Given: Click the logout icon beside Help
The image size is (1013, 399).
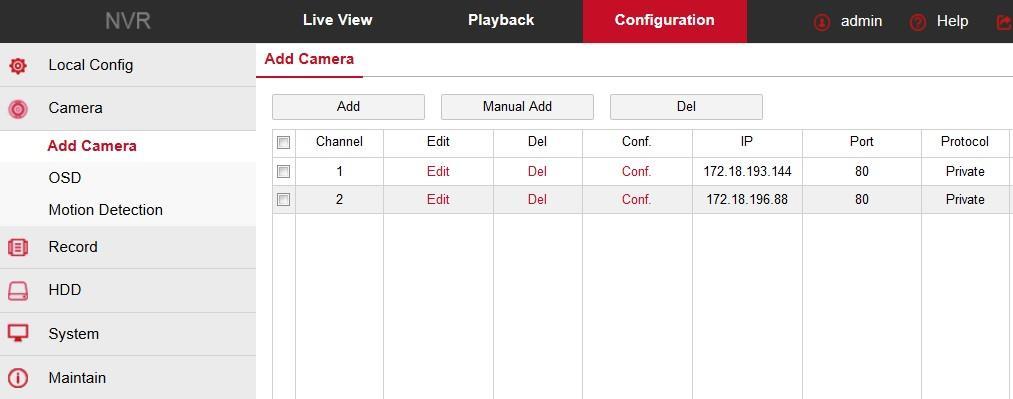Looking at the screenshot, I should [x=1005, y=22].
